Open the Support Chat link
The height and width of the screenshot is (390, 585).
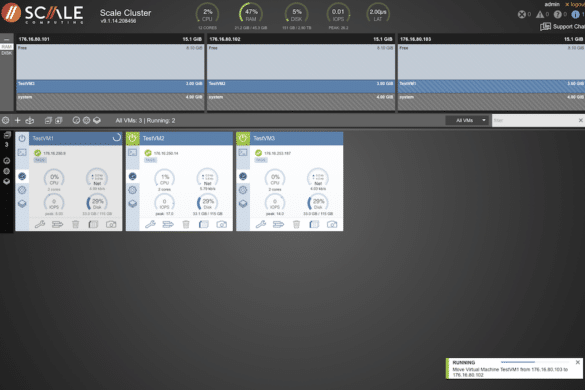point(562,26)
